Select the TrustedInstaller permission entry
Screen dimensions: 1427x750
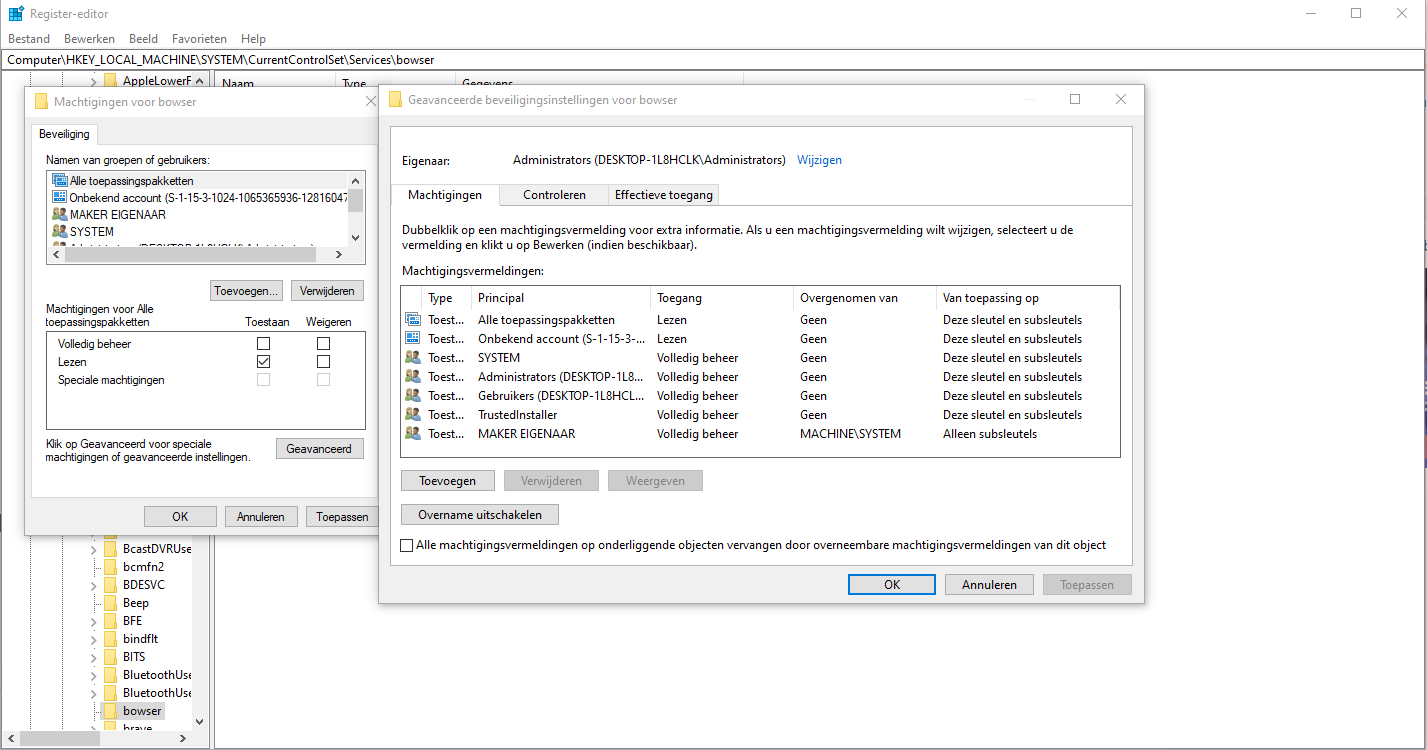click(x=760, y=415)
